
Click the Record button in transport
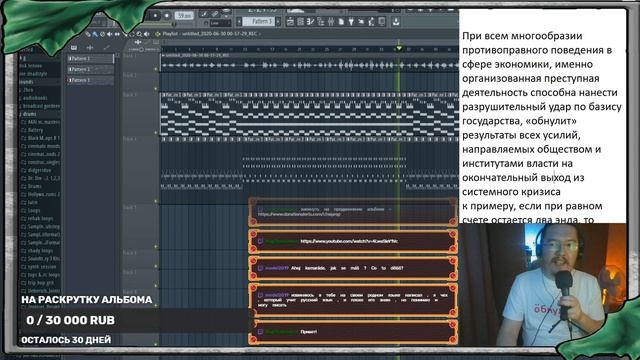click(x=155, y=16)
